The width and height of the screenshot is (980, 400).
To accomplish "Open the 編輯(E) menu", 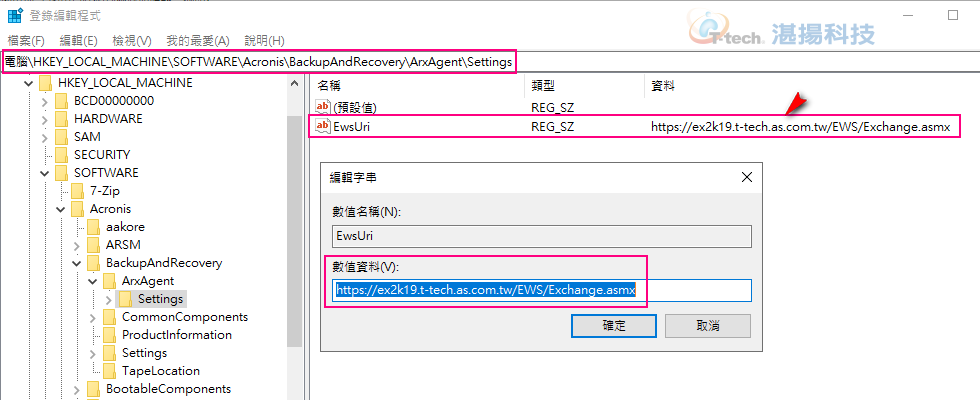I will click(78, 41).
